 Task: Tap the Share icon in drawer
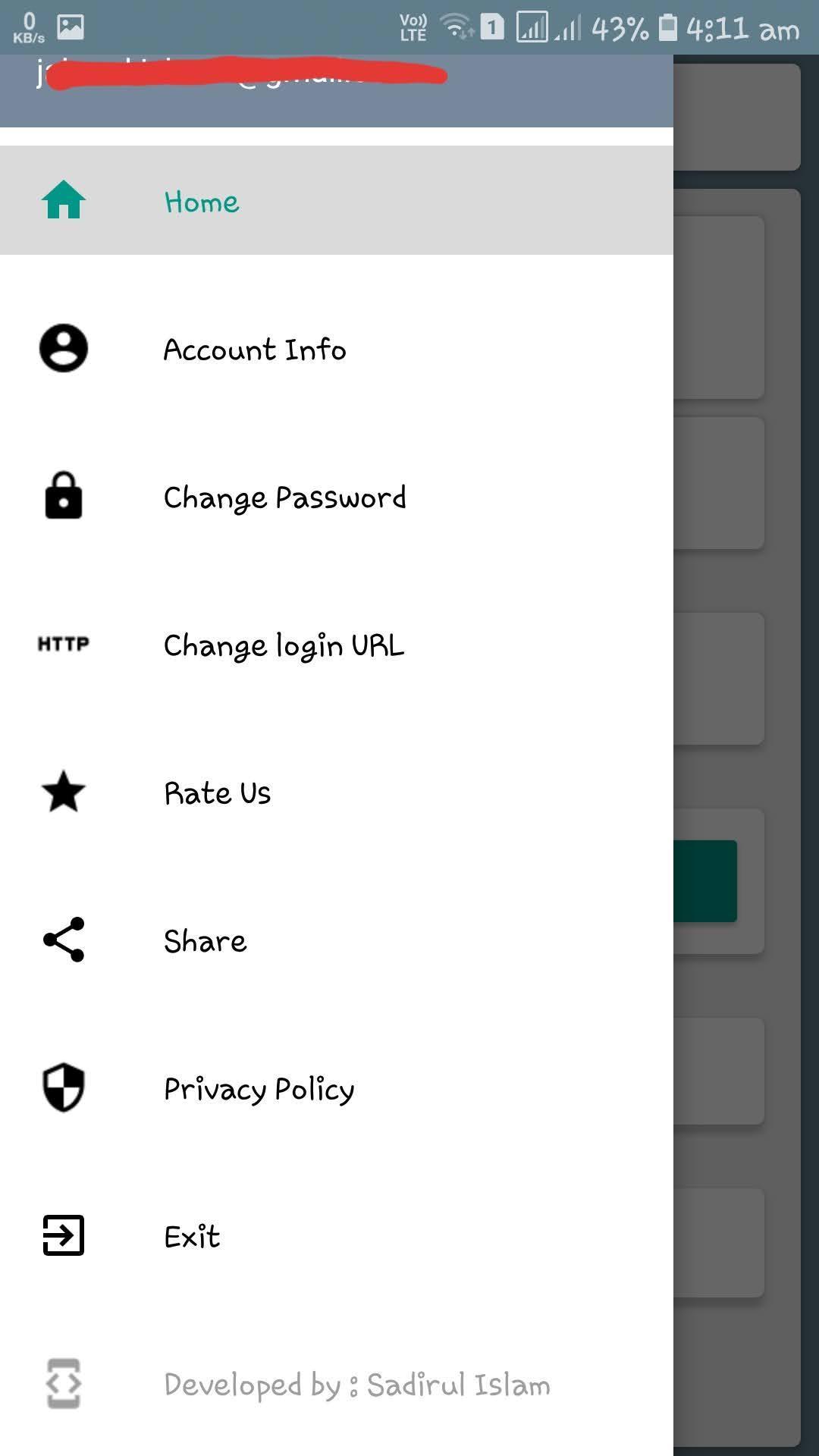tap(64, 940)
